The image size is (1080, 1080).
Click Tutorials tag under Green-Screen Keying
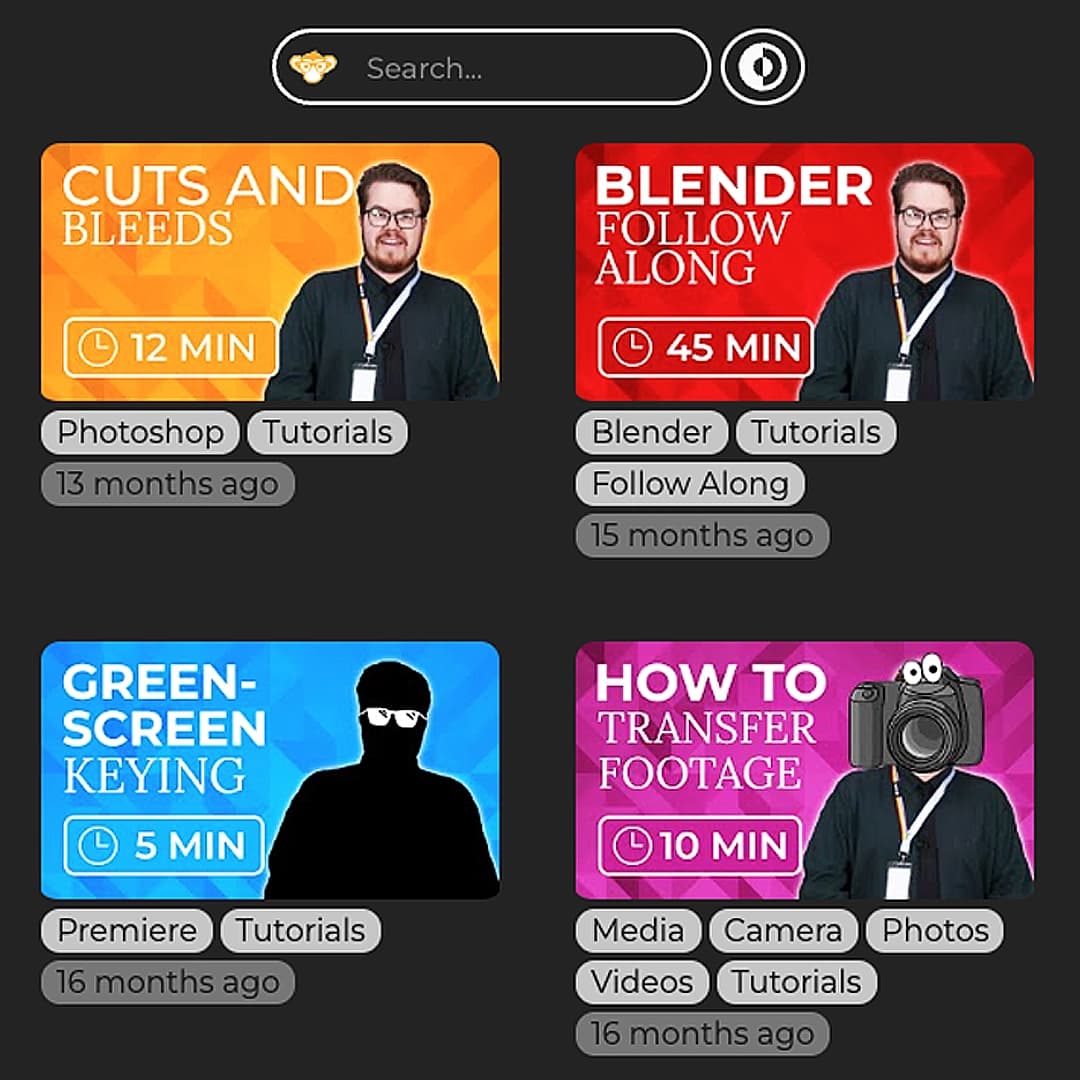300,931
